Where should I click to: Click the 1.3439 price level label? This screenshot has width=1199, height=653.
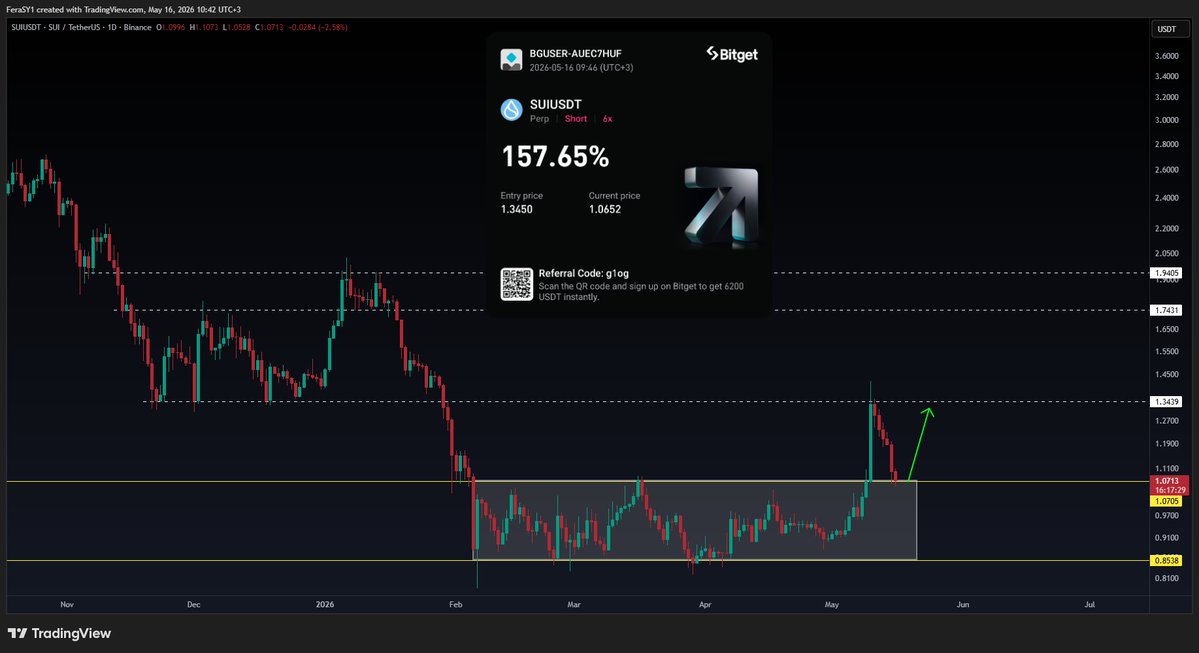[x=1166, y=401]
